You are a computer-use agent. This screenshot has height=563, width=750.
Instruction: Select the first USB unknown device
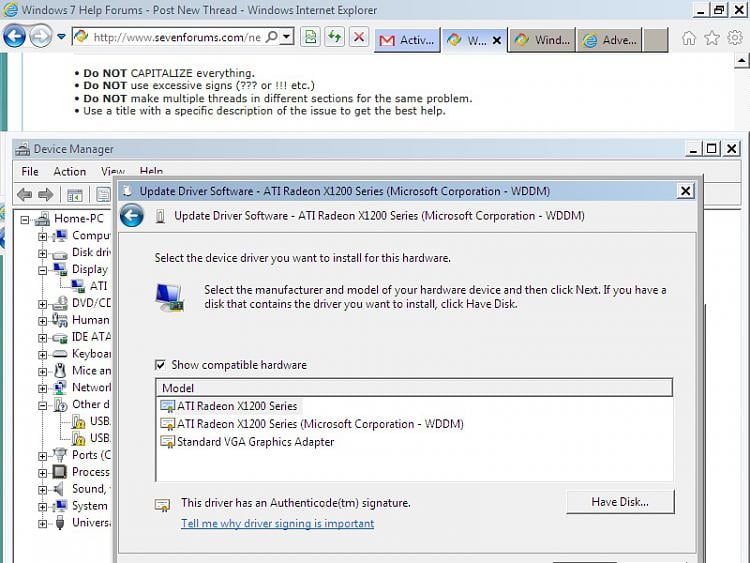[99, 421]
